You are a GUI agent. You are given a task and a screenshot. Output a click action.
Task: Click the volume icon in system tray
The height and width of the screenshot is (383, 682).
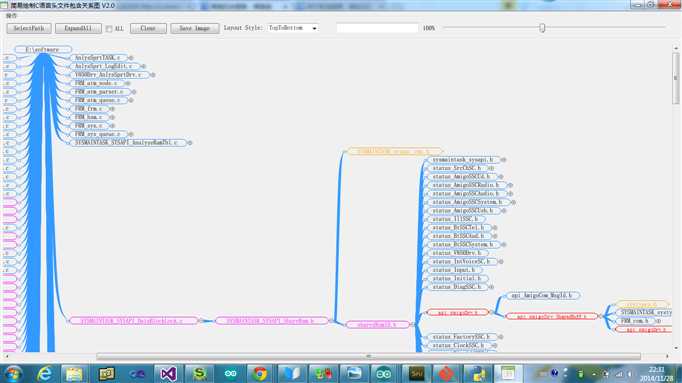click(630, 374)
